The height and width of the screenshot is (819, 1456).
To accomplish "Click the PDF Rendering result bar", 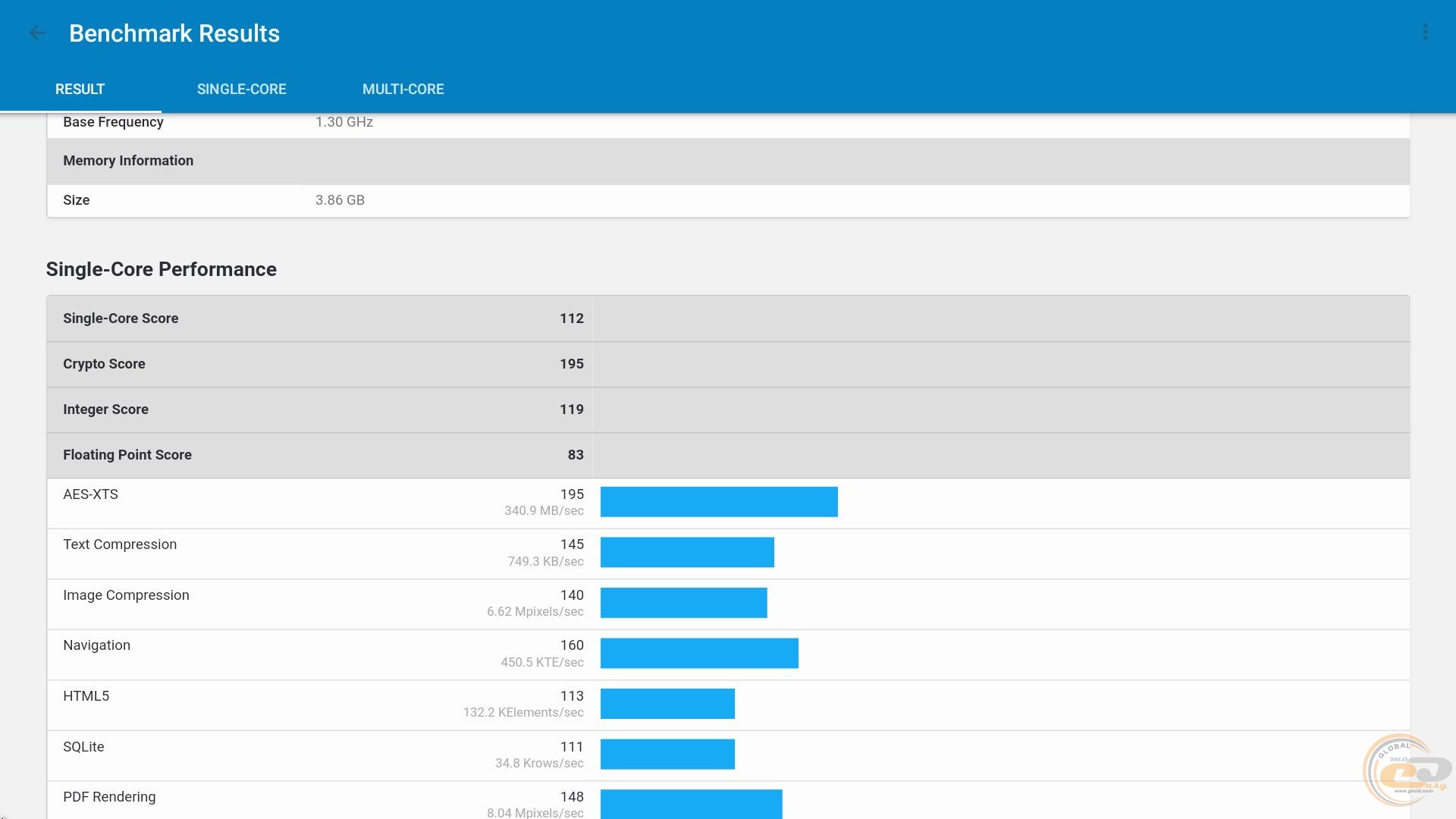I will (x=690, y=803).
